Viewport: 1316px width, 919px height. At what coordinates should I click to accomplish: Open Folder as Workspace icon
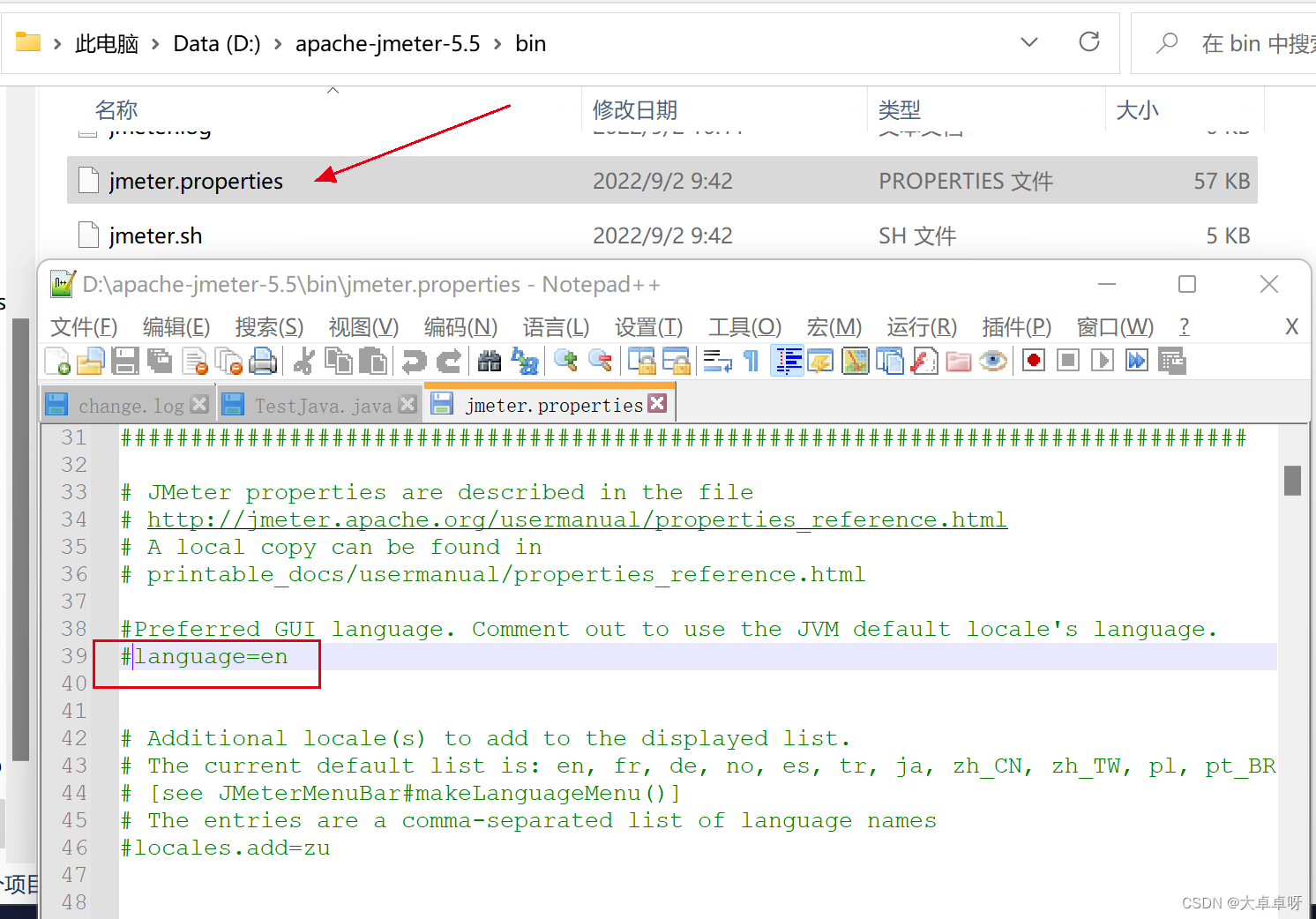pos(959,361)
